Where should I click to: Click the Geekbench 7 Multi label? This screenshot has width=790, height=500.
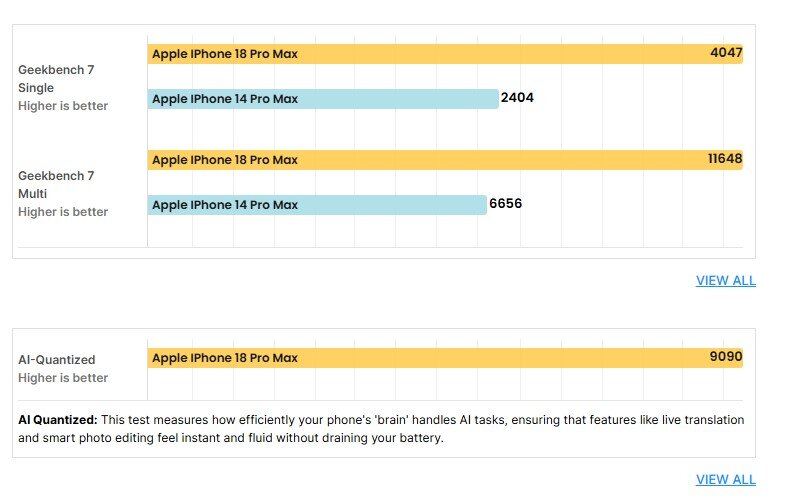tap(56, 184)
